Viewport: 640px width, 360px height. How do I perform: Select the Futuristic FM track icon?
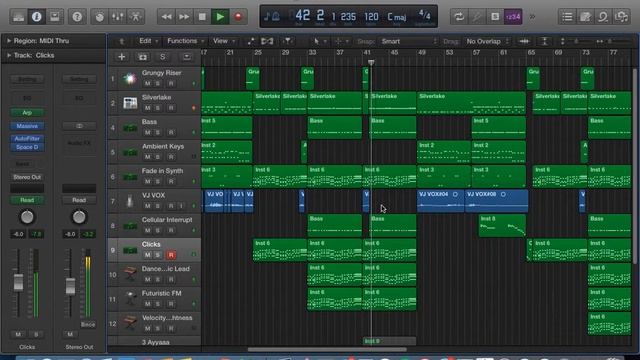130,299
